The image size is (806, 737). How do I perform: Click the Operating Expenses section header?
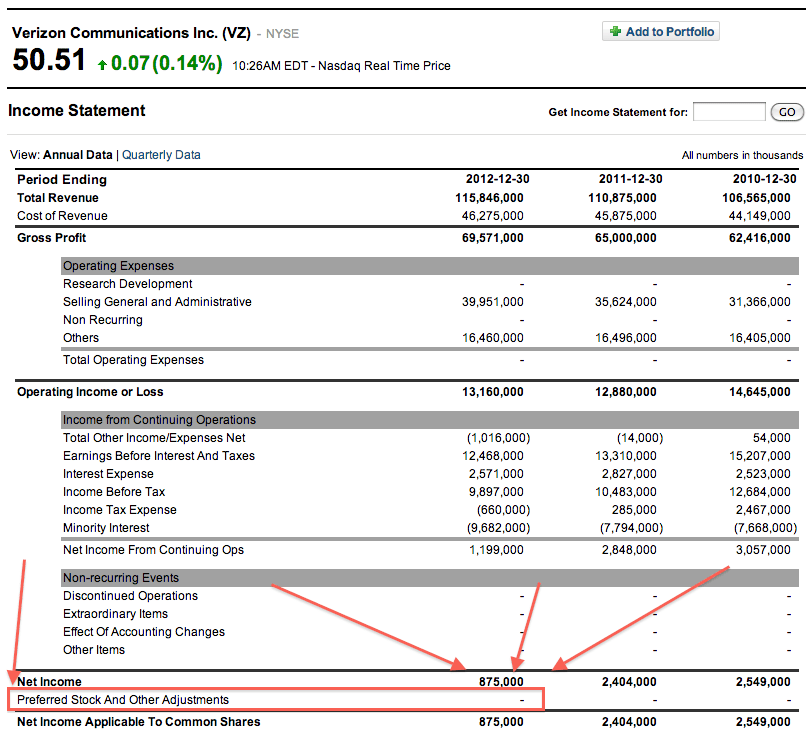pyautogui.click(x=118, y=266)
